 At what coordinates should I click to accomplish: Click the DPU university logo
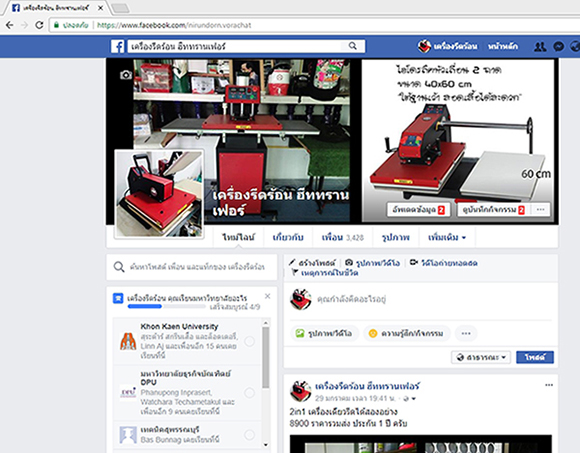click(x=128, y=392)
